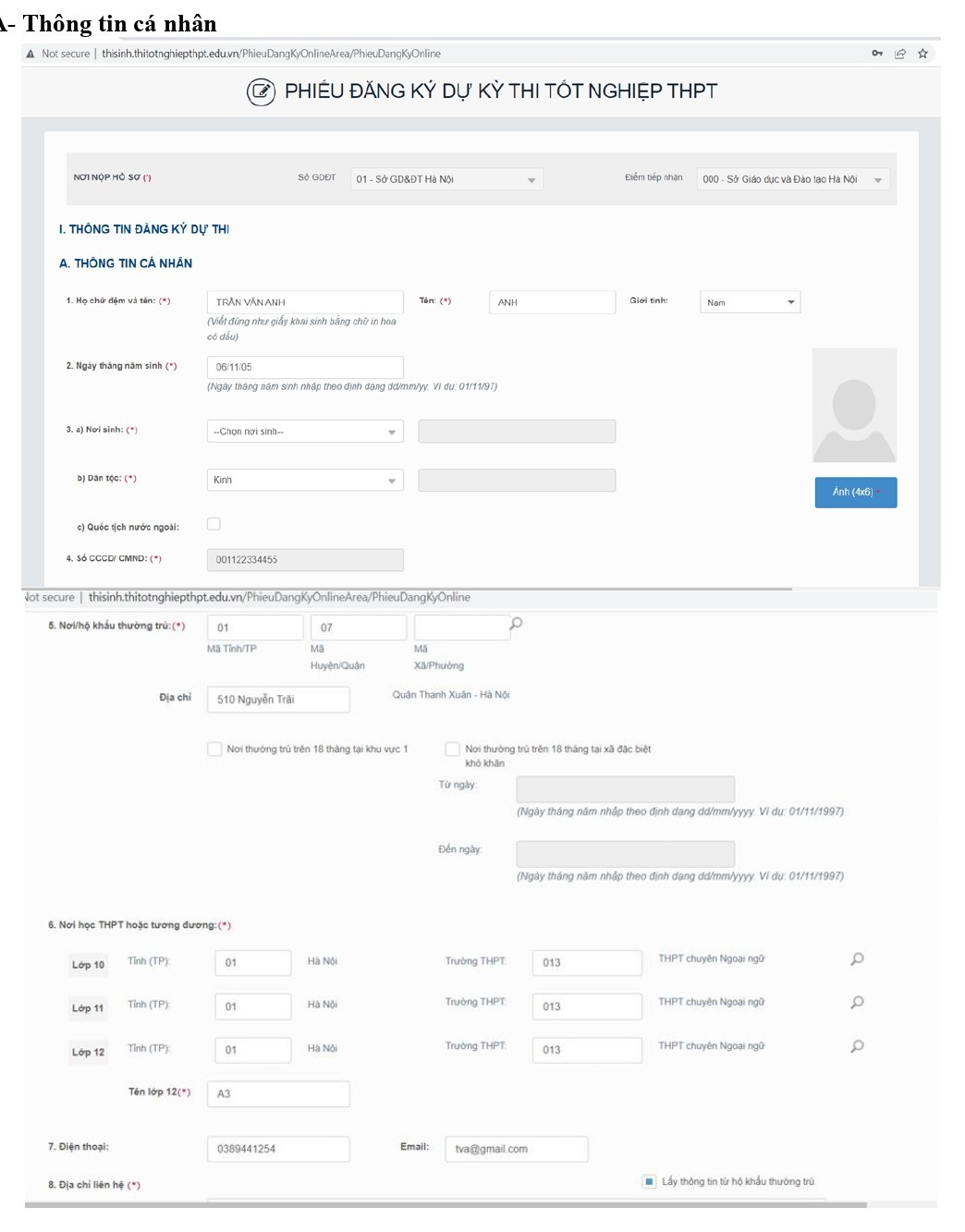
Task: Enable Nơi thường trú tại khu vực 1
Action: point(214,749)
